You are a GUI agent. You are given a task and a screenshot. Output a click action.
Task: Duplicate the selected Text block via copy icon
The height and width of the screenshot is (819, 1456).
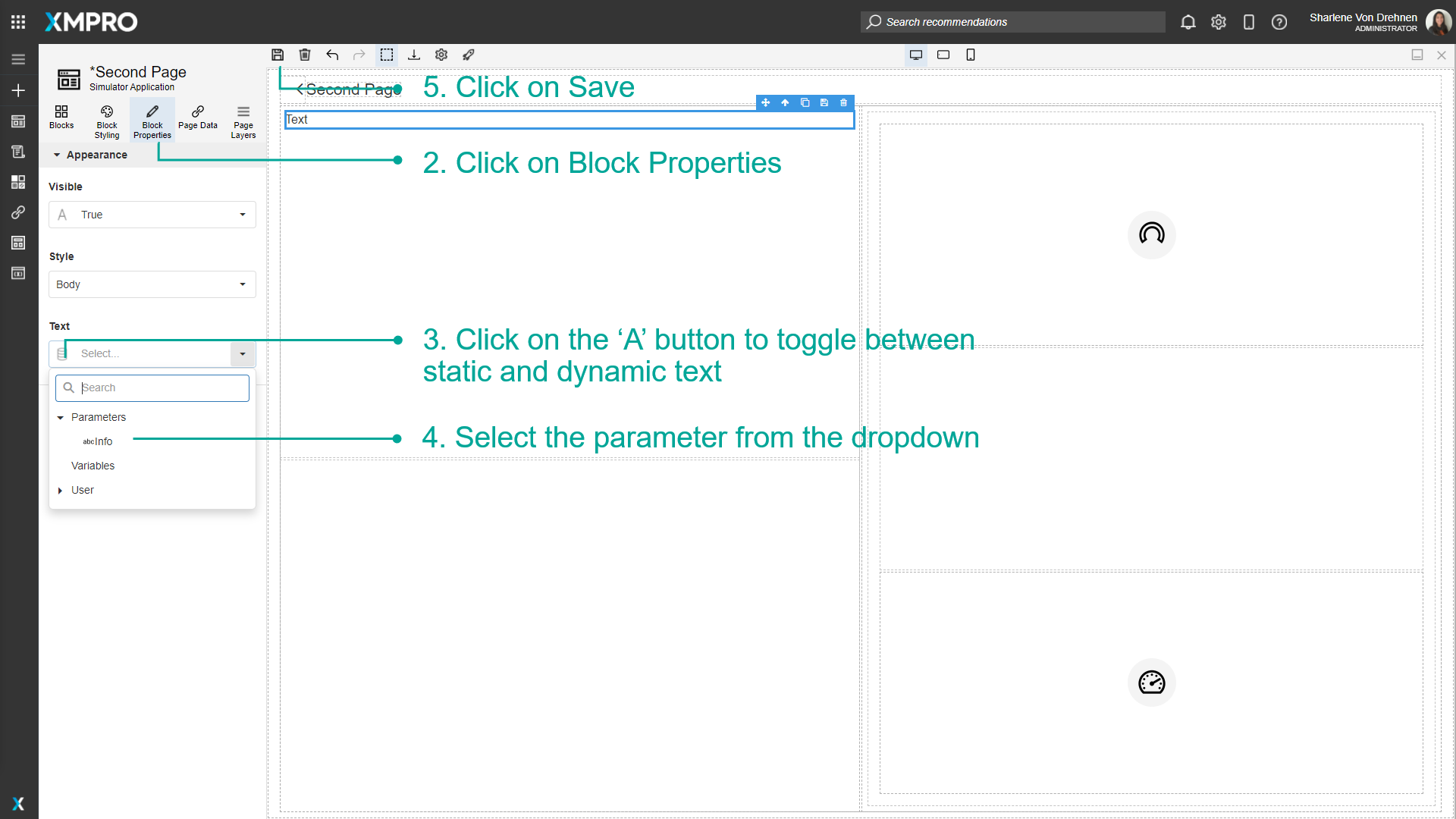tap(805, 102)
